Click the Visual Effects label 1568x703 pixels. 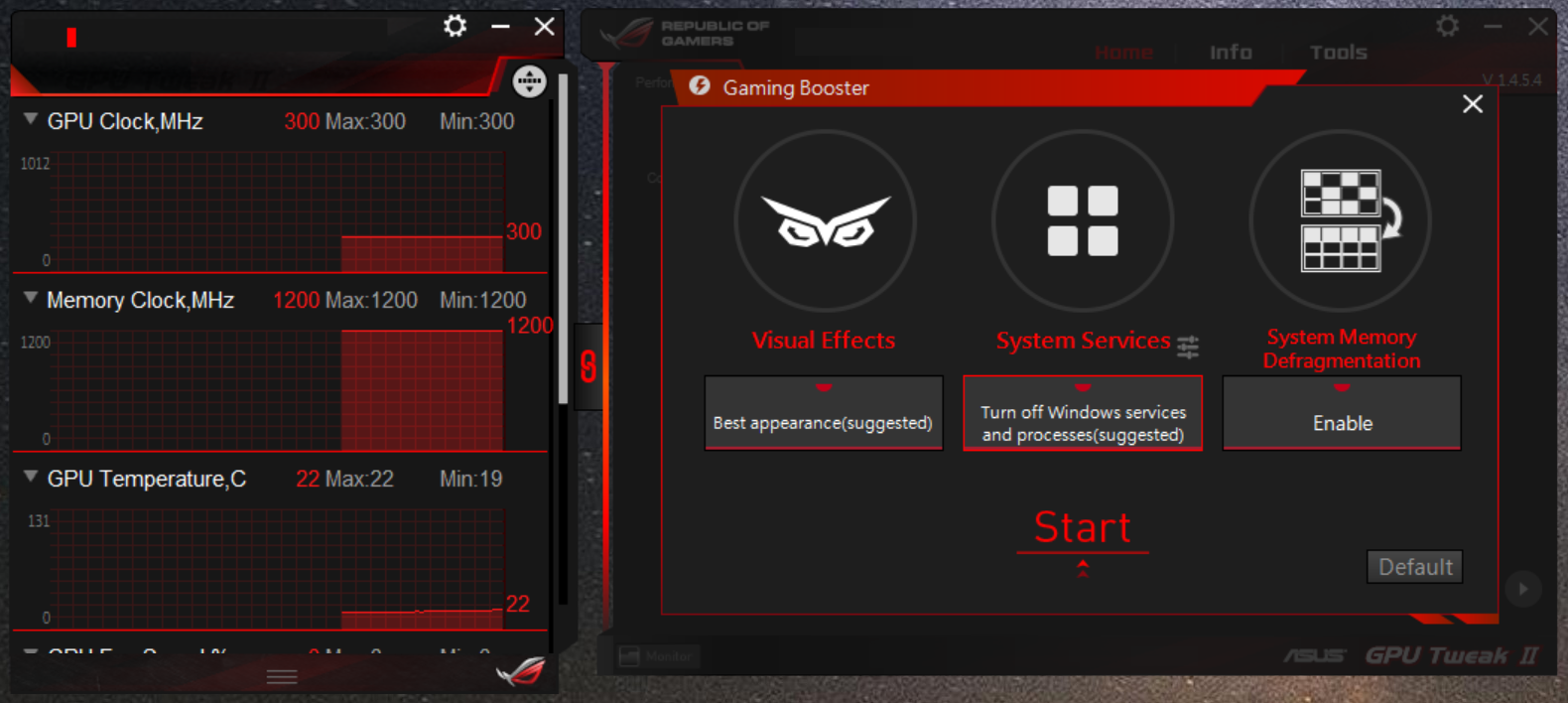tap(824, 341)
